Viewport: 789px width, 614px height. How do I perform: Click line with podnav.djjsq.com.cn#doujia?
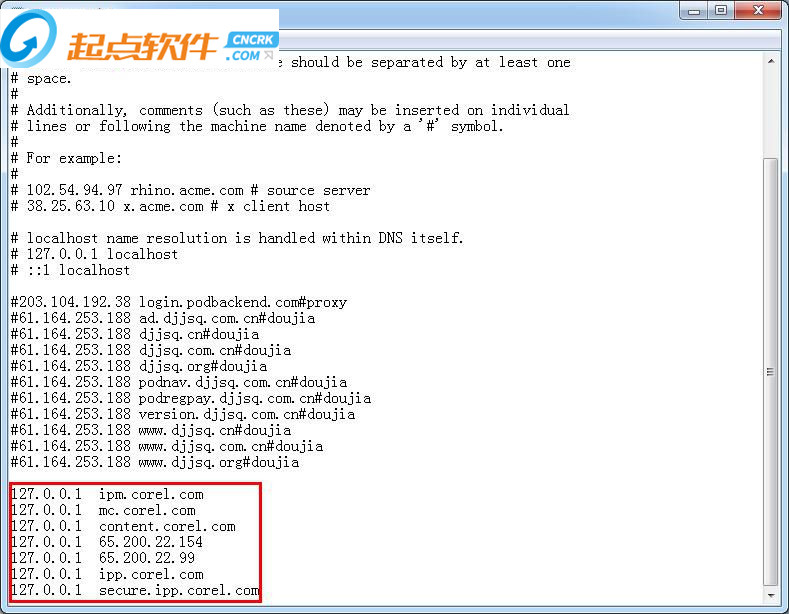[179, 382]
